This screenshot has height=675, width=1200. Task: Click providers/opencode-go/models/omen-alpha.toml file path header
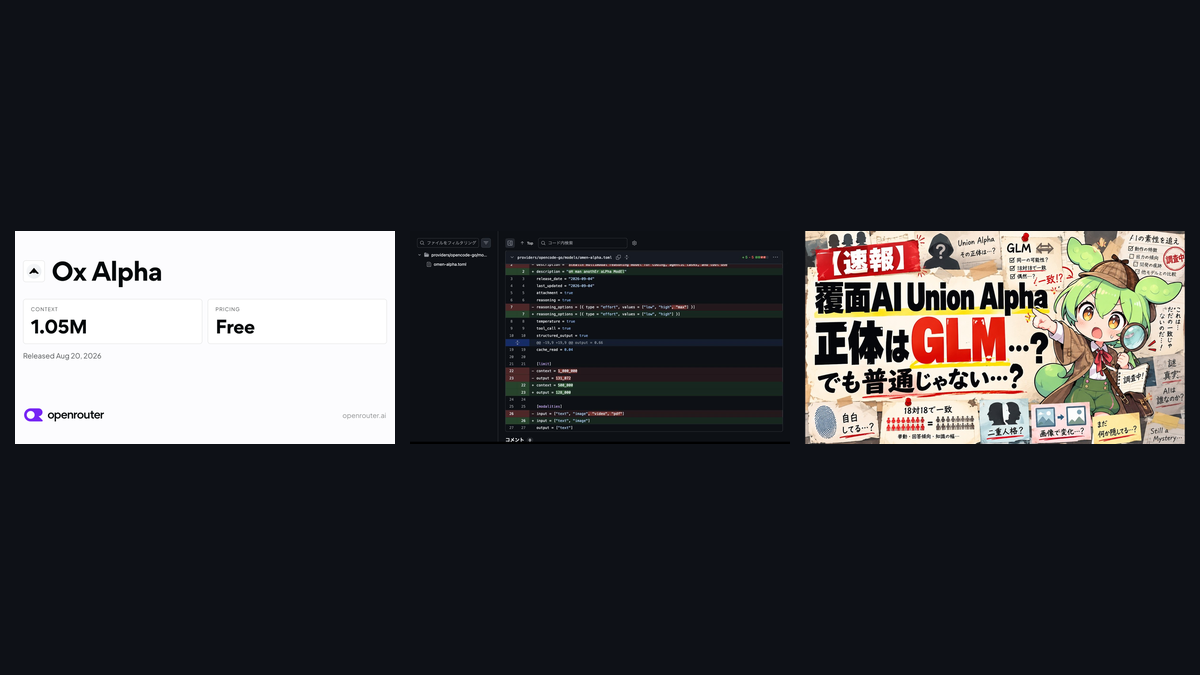point(564,257)
